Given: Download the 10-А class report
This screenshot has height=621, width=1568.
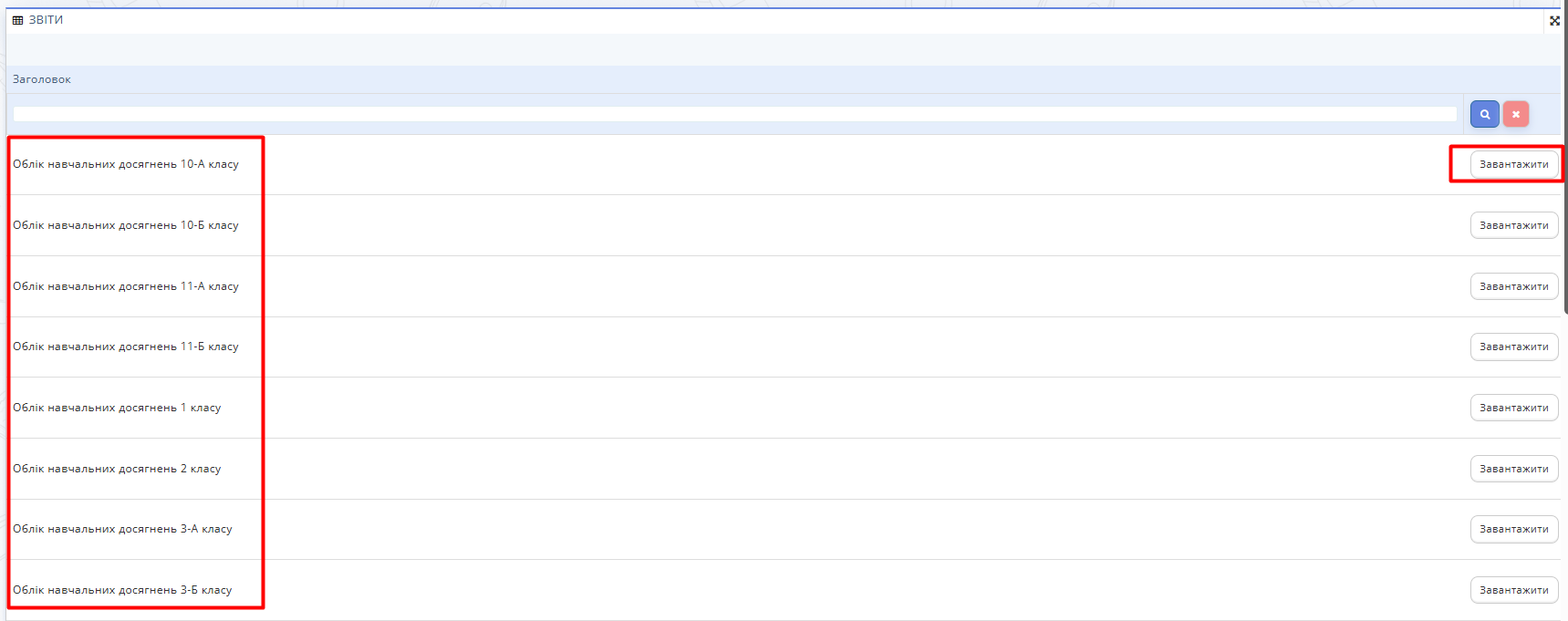Looking at the screenshot, I should click(x=1513, y=164).
